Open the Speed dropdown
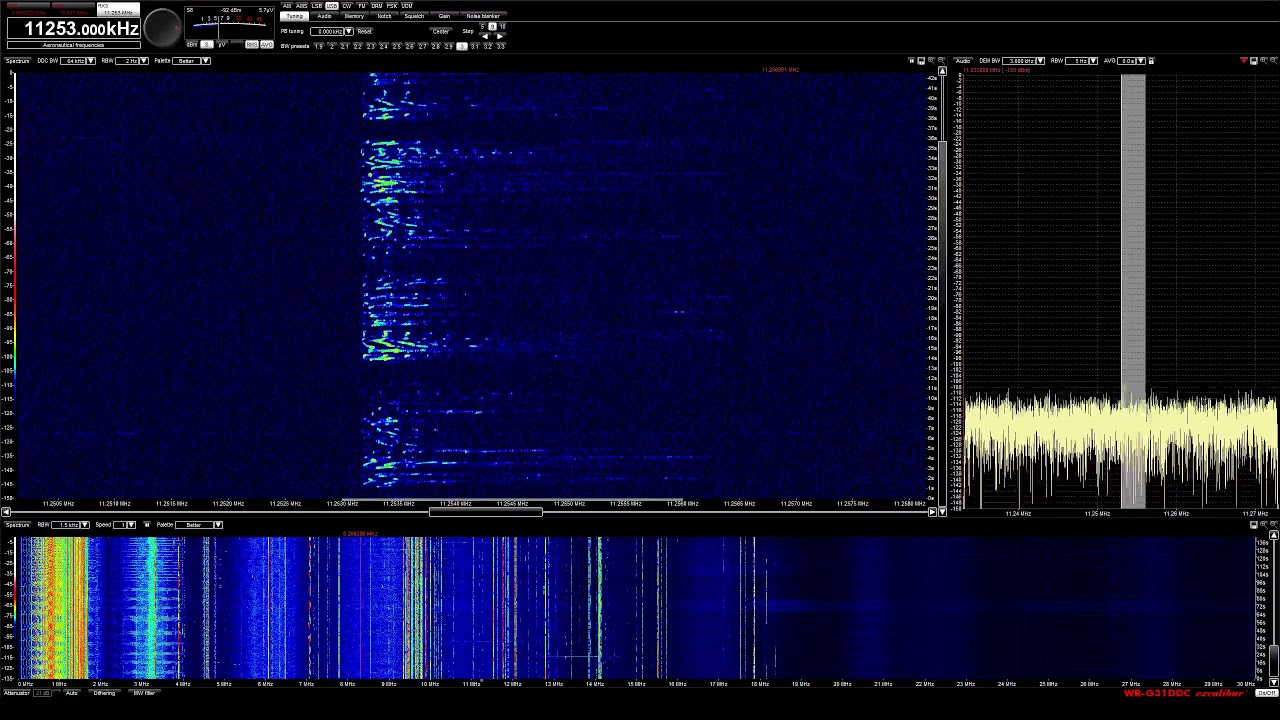The image size is (1280, 720). coord(131,525)
